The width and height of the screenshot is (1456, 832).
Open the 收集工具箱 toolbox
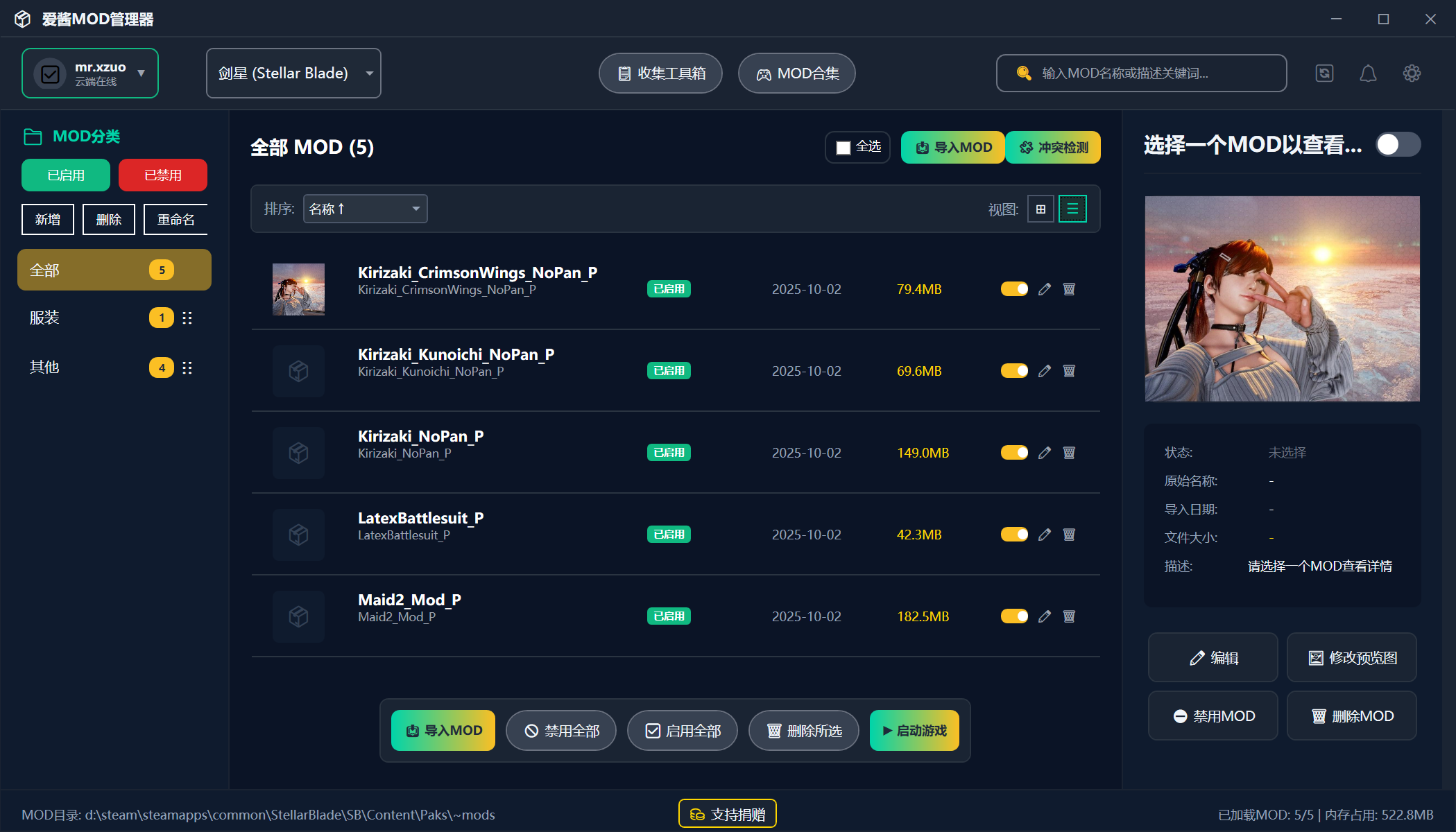(x=660, y=73)
